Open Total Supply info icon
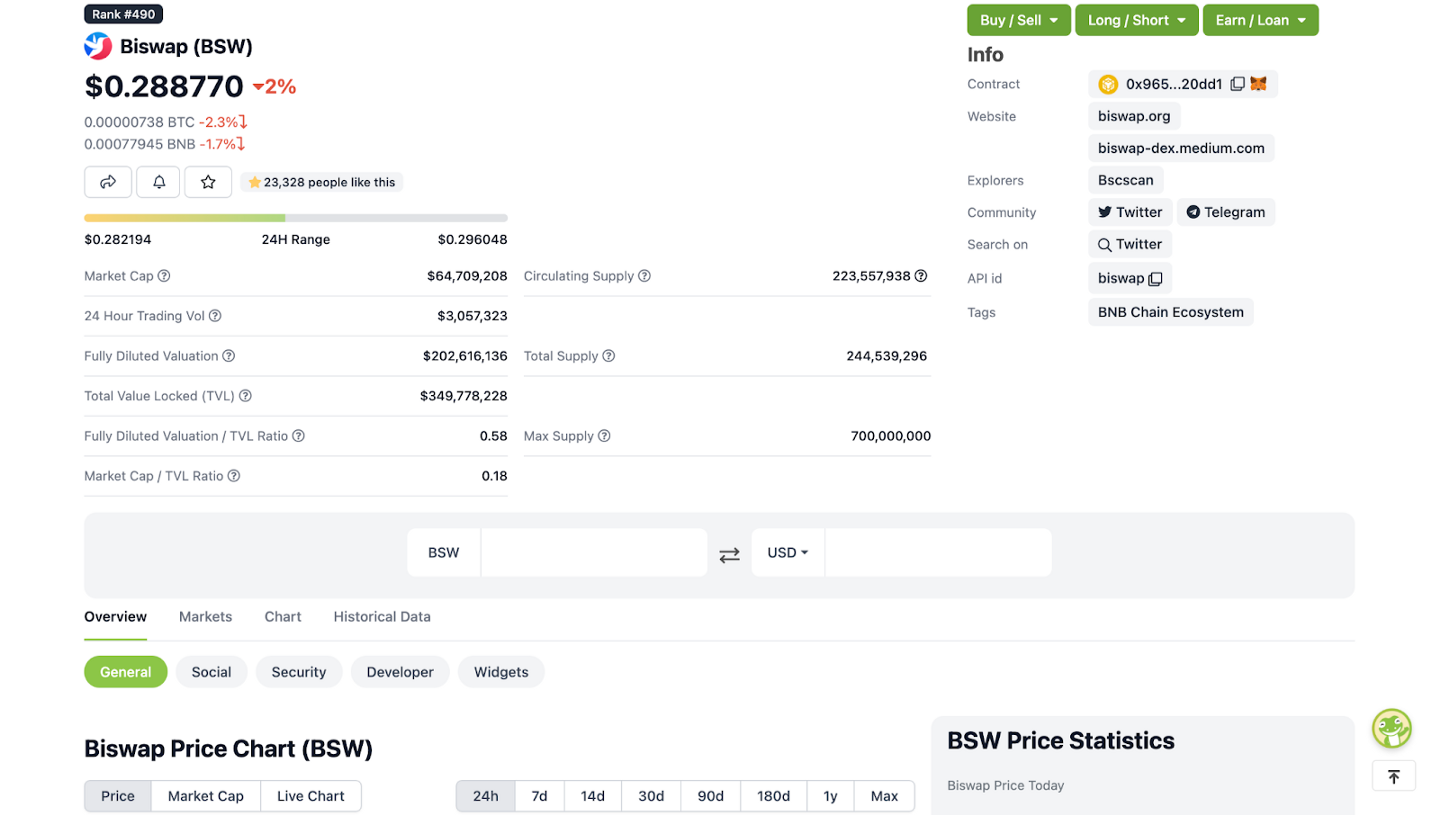The image size is (1440, 815). click(609, 356)
